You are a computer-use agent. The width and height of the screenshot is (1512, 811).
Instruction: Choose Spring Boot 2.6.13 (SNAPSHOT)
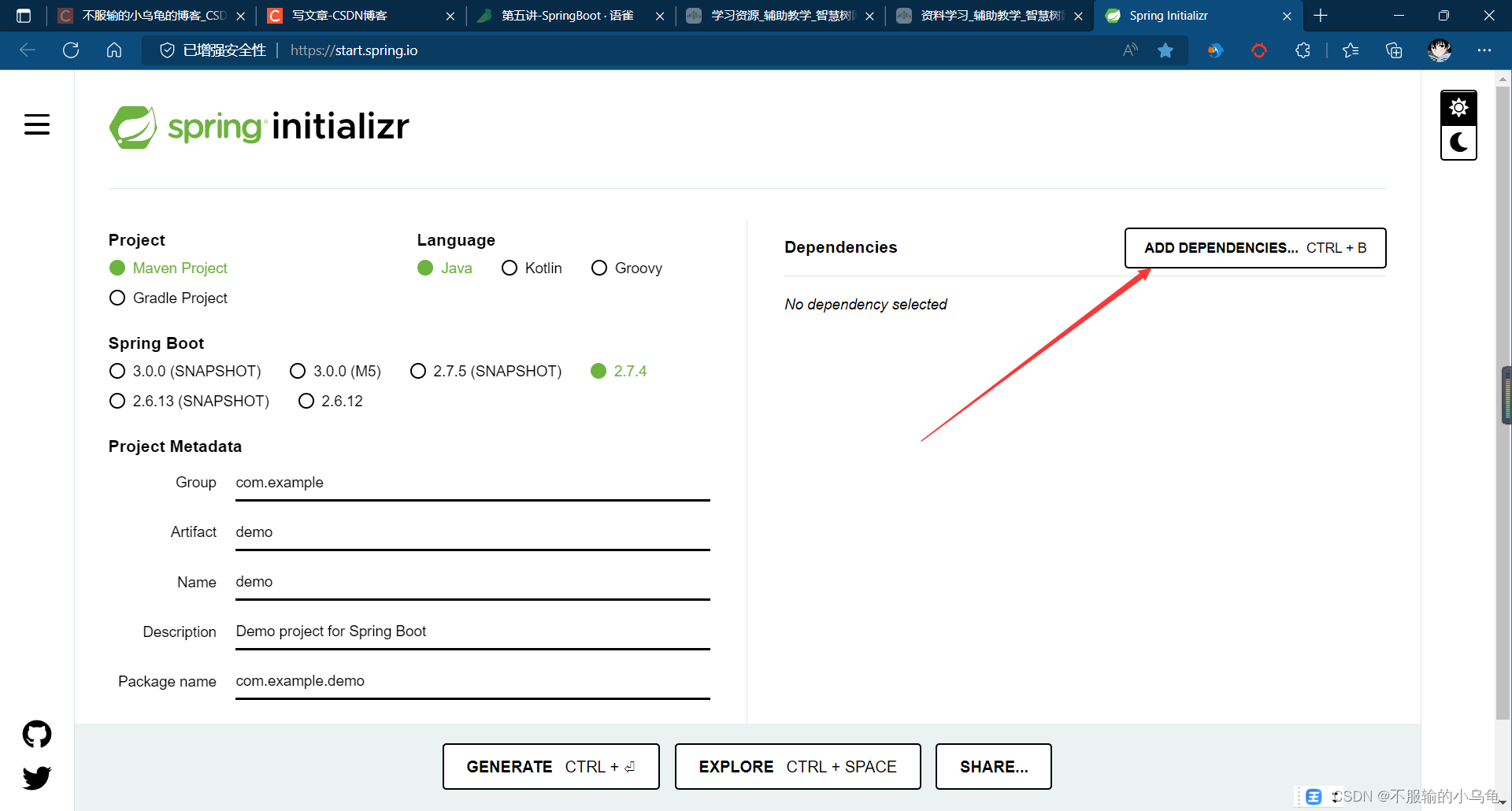coord(189,402)
